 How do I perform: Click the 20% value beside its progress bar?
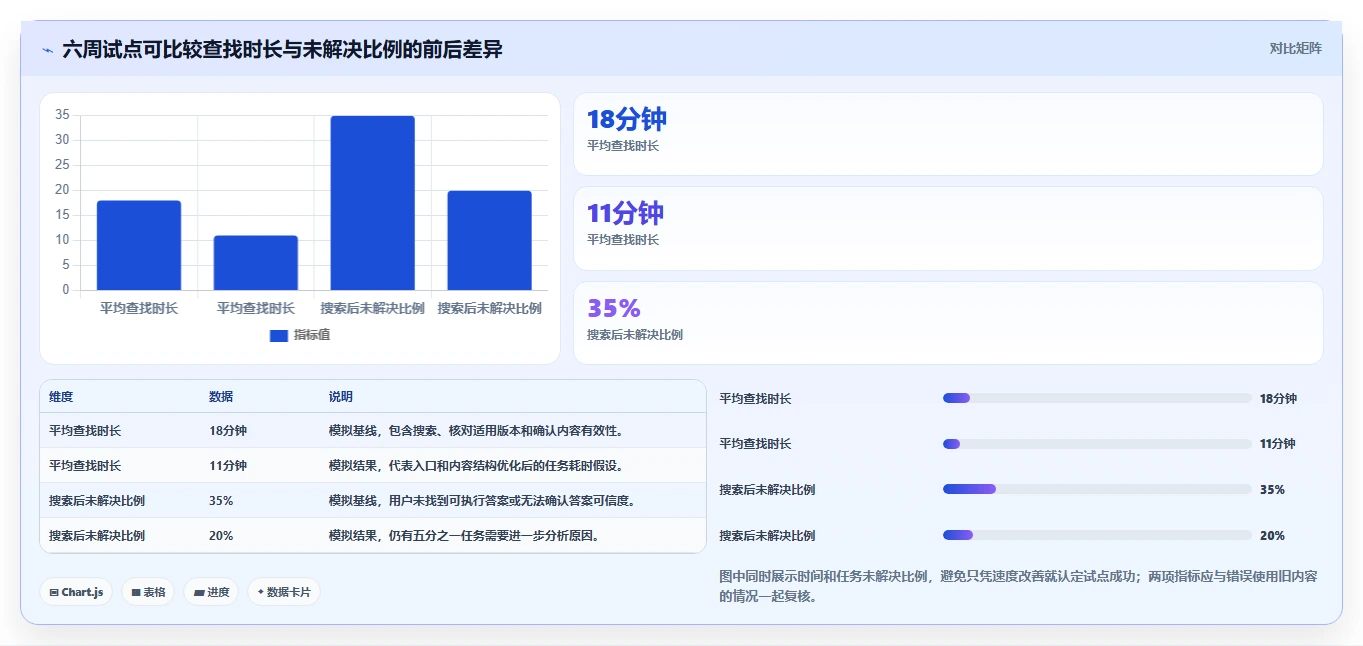point(1272,536)
